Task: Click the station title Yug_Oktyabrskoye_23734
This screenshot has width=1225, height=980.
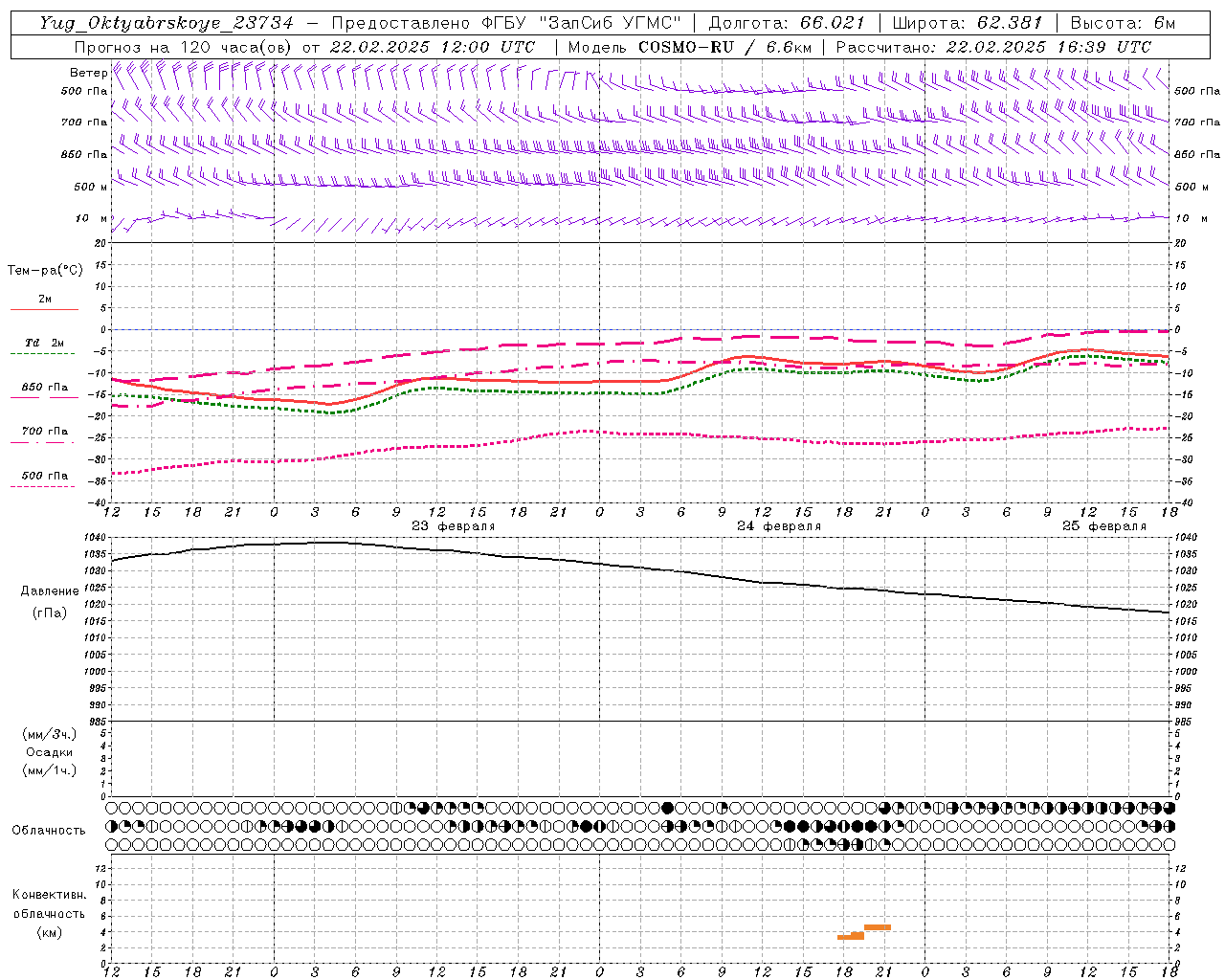Action: coord(167,23)
